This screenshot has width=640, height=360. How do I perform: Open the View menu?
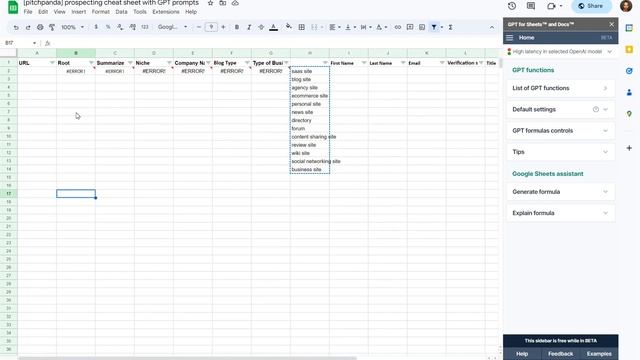pos(60,12)
